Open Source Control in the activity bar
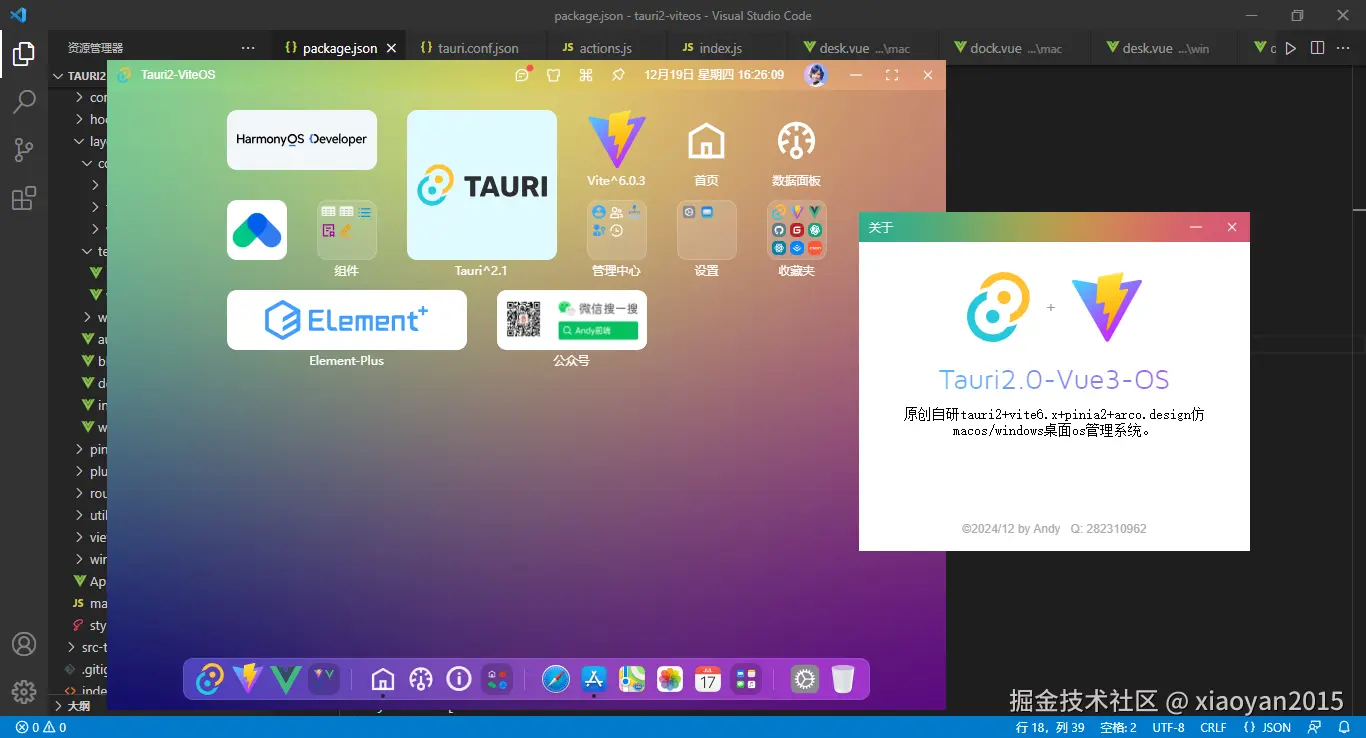The height and width of the screenshot is (738, 1366). tap(24, 150)
